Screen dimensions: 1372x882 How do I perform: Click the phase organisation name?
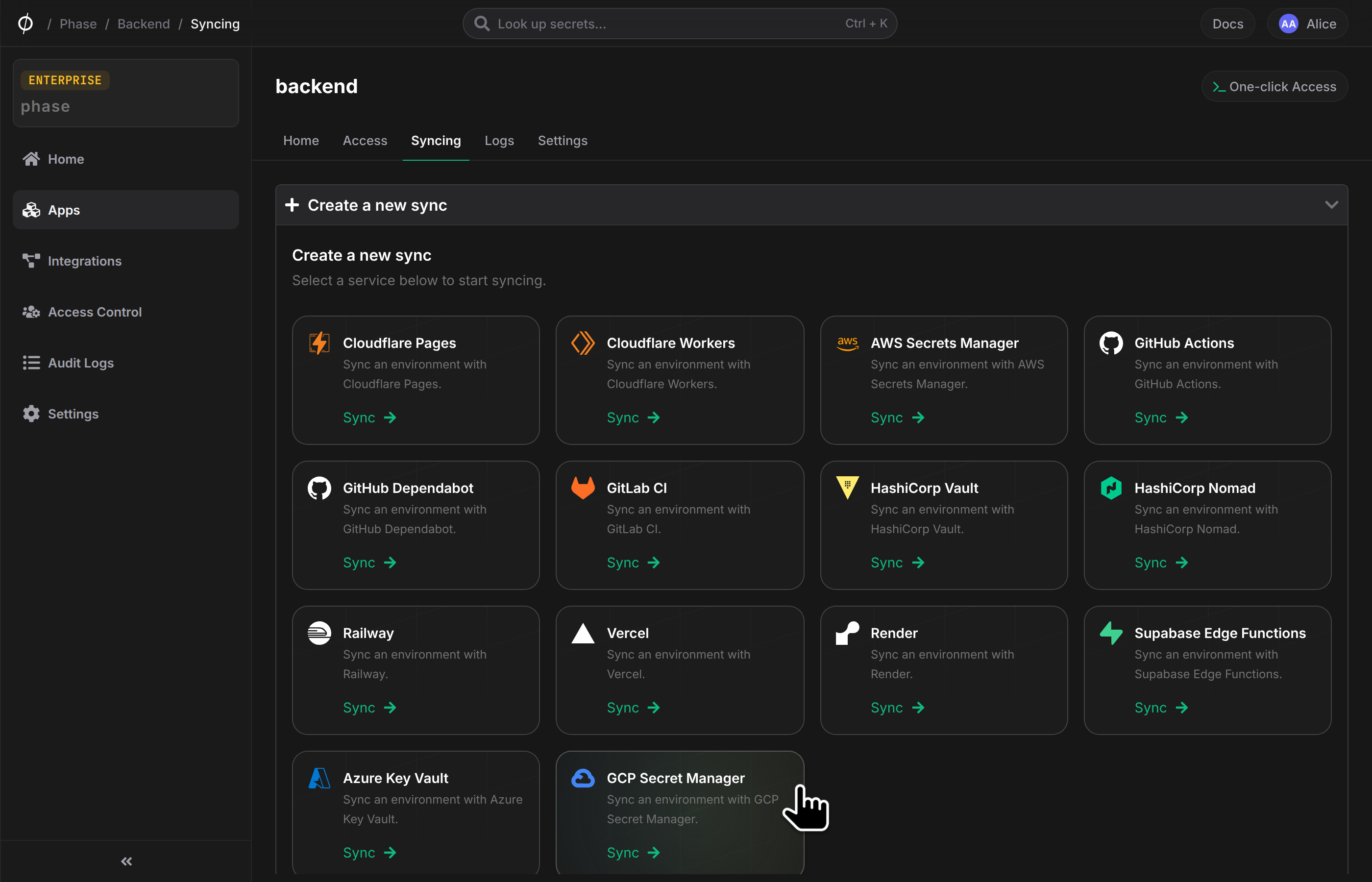pyautogui.click(x=45, y=106)
